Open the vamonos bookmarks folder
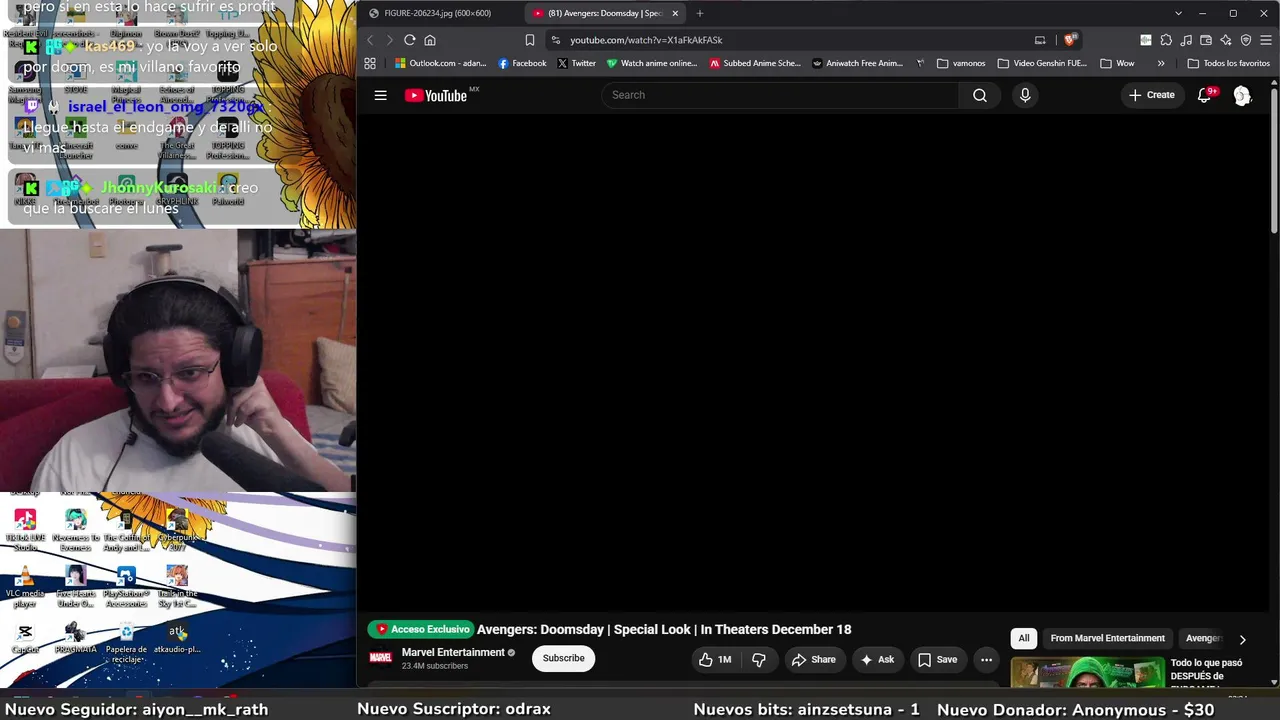This screenshot has width=1280, height=720. coord(961,63)
